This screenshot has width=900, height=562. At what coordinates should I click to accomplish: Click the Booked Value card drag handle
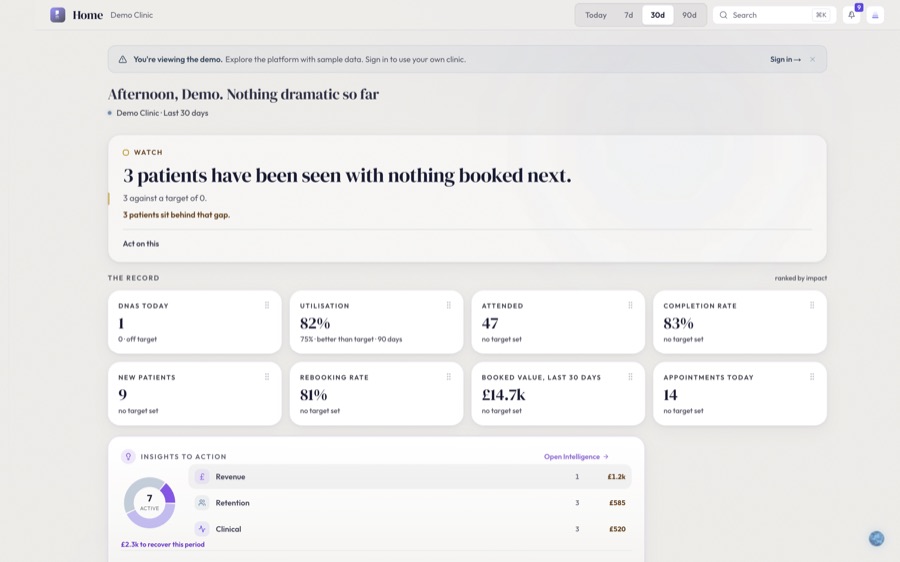pyautogui.click(x=630, y=377)
